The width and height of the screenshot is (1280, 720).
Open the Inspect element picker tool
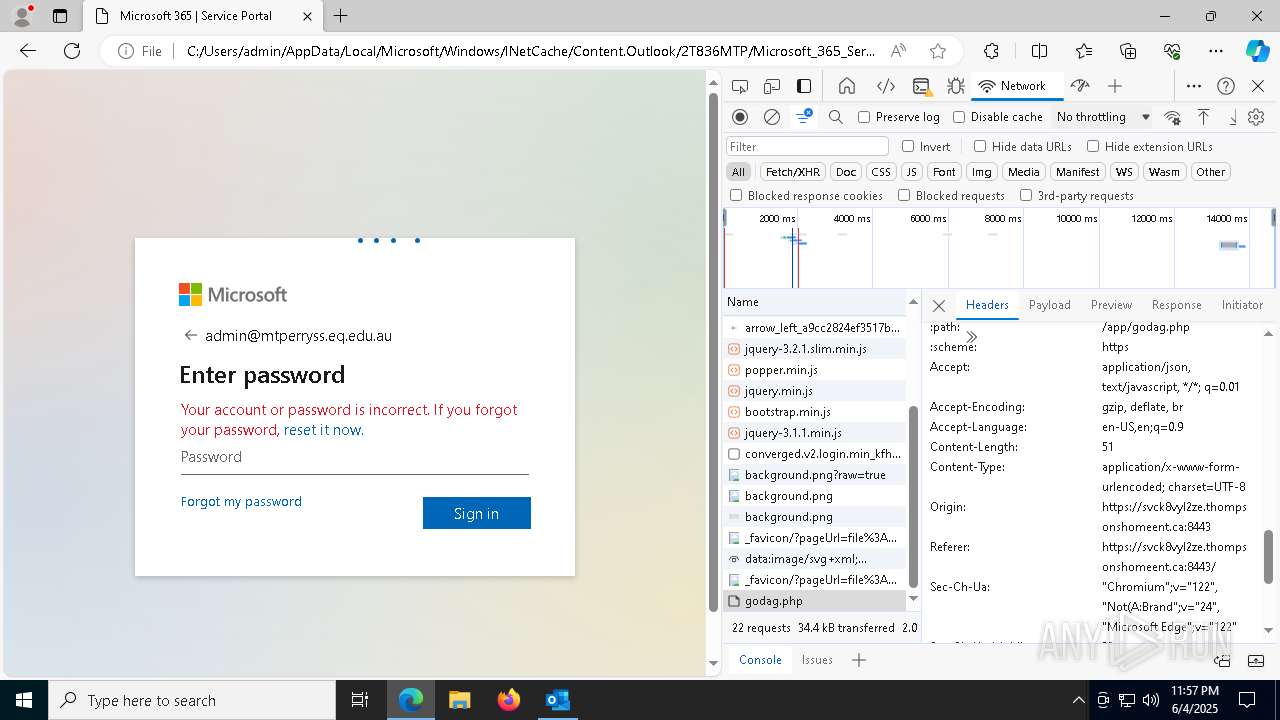pos(740,86)
